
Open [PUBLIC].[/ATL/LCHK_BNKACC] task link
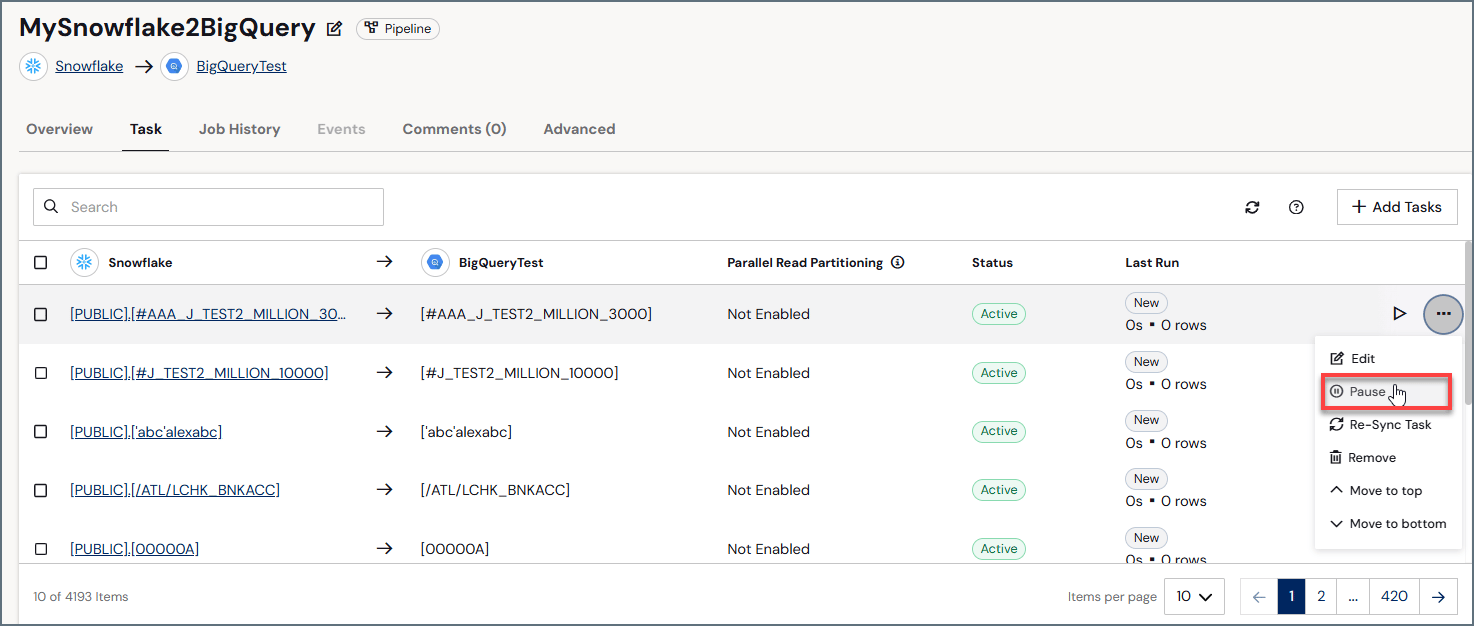point(175,490)
